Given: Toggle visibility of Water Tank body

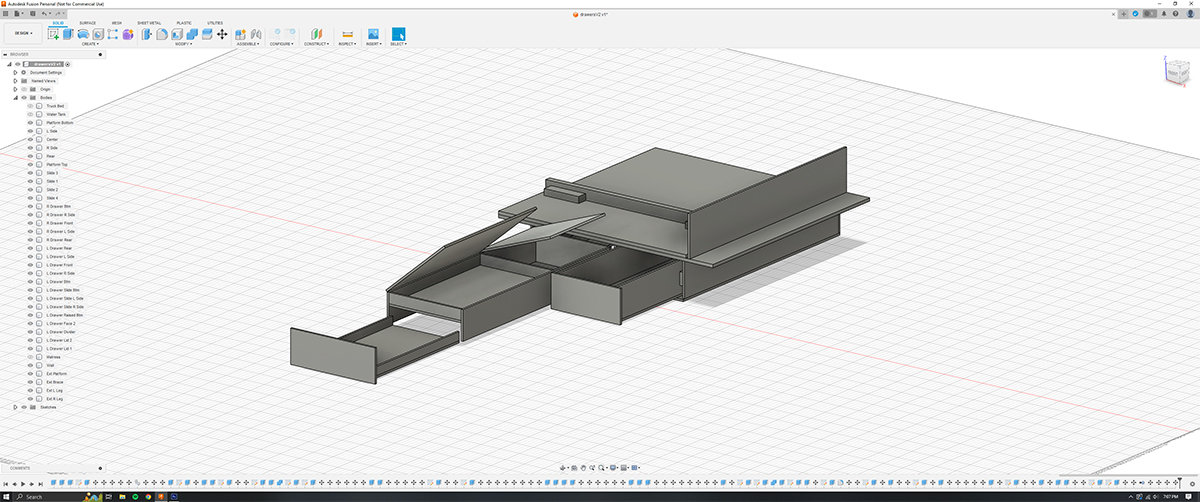Looking at the screenshot, I should click(30, 114).
